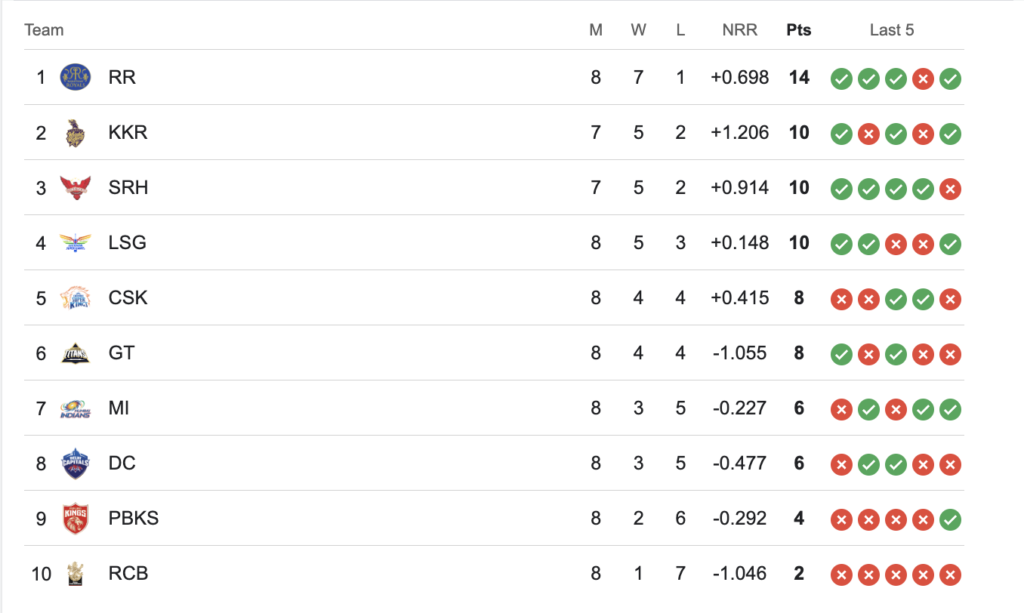
Task: Open the PBKS team name link
Action: (x=133, y=518)
